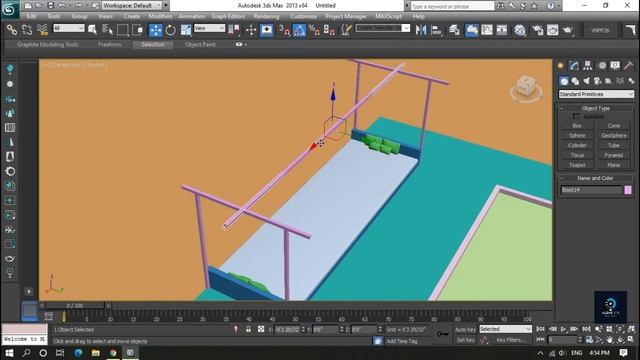This screenshot has width=640, height=360.
Task: Click the Set Key button
Action: click(x=465, y=340)
